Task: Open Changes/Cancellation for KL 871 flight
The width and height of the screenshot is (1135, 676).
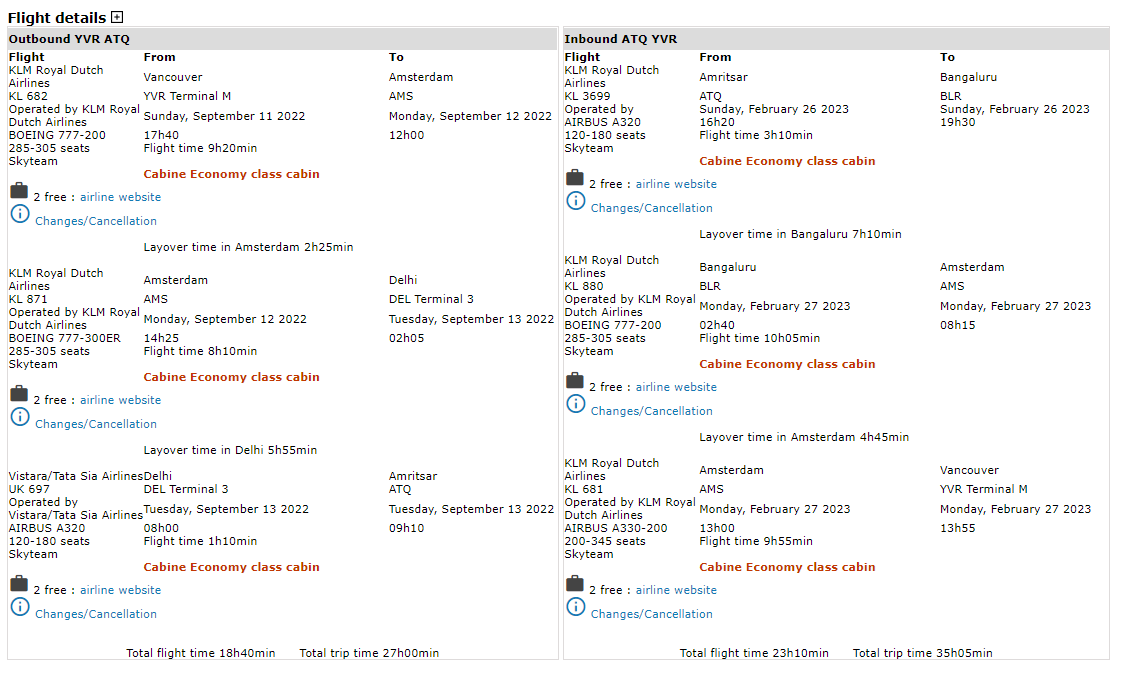Action: pyautogui.click(x=96, y=424)
